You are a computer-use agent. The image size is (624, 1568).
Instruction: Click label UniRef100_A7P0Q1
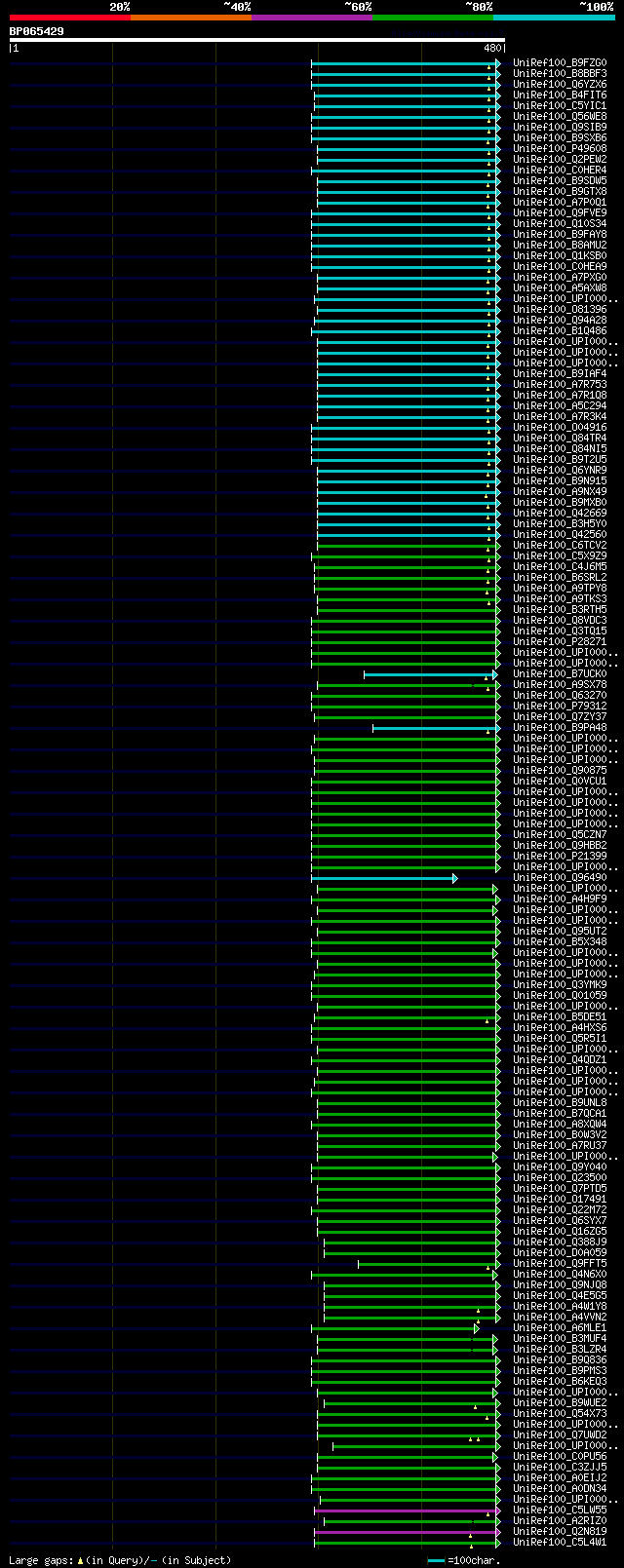pyautogui.click(x=560, y=203)
